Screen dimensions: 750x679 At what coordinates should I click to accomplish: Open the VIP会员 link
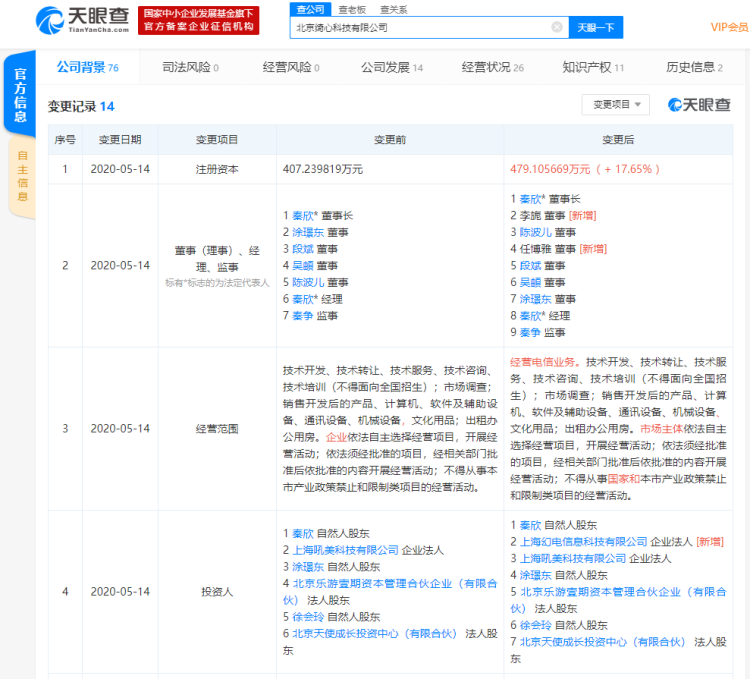point(729,27)
